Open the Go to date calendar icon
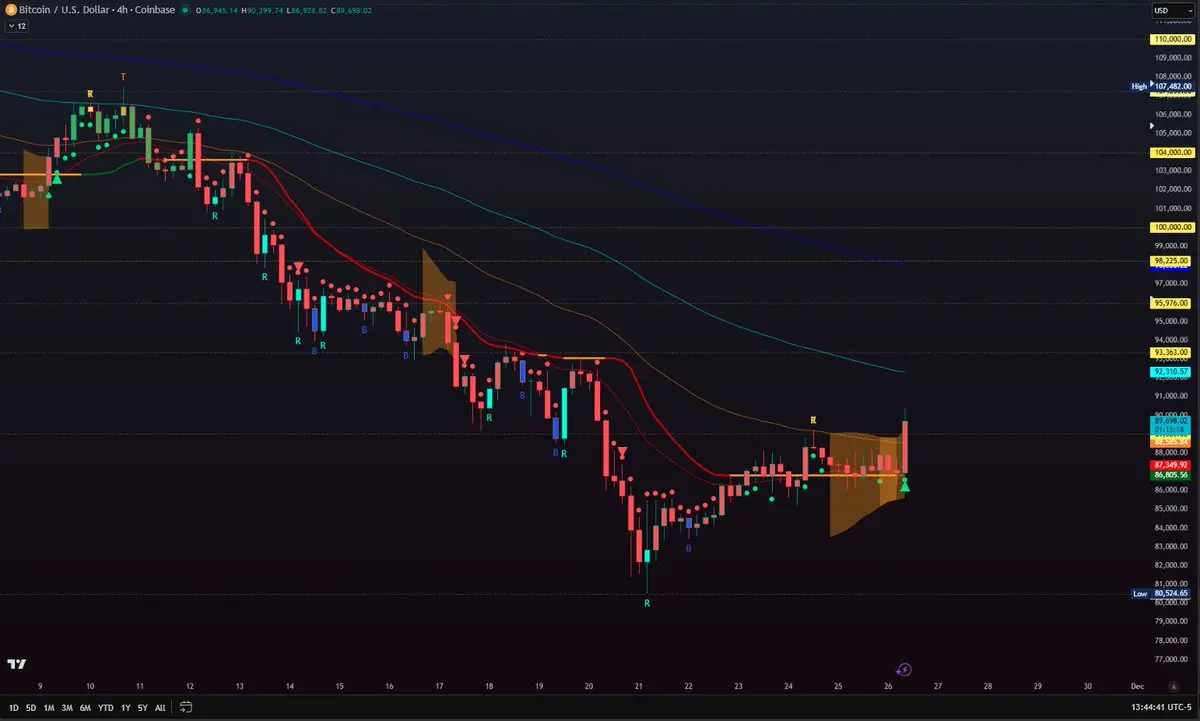Viewport: 1200px width, 721px height. click(x=186, y=707)
